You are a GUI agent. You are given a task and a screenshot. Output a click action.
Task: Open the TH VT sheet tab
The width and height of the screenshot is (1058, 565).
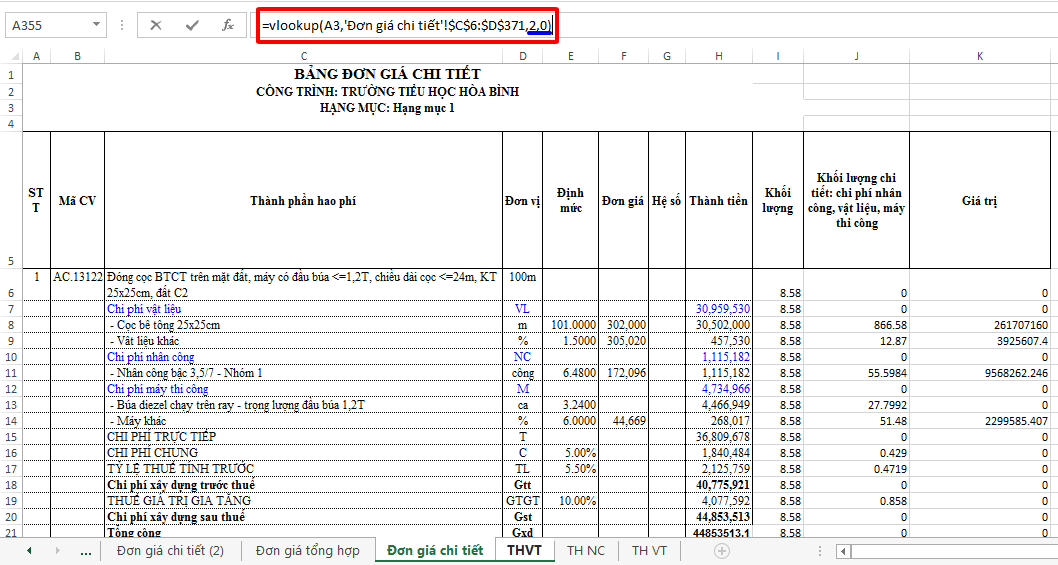click(x=650, y=551)
